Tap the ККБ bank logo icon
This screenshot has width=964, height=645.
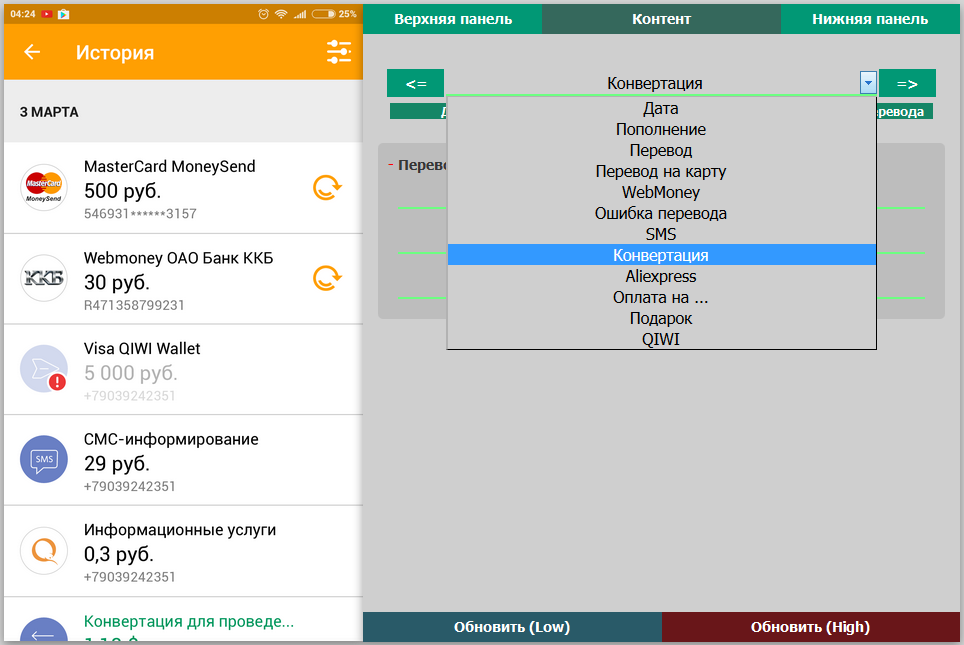(43, 278)
